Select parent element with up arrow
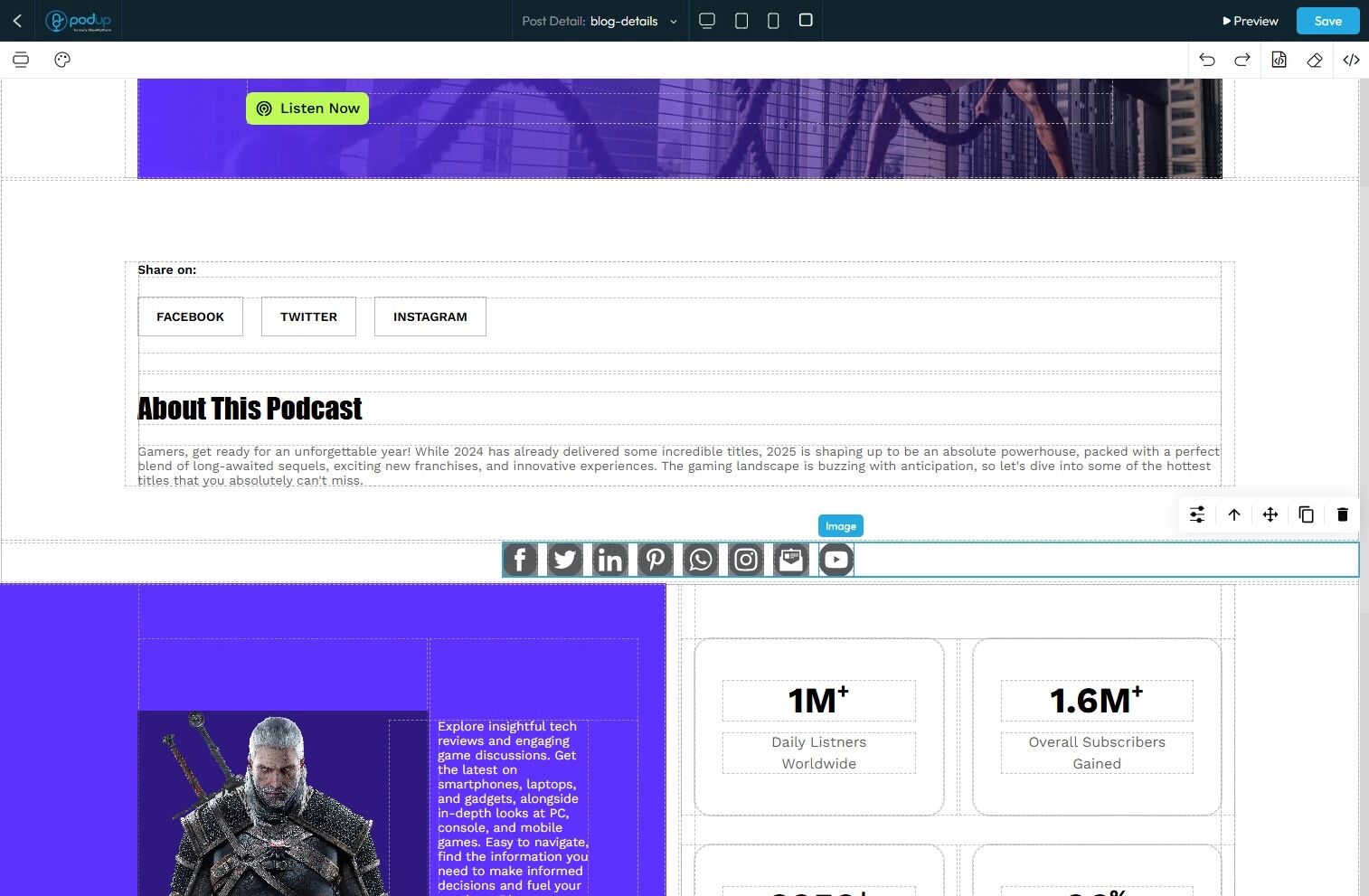Image resolution: width=1369 pixels, height=896 pixels. pos(1234,514)
